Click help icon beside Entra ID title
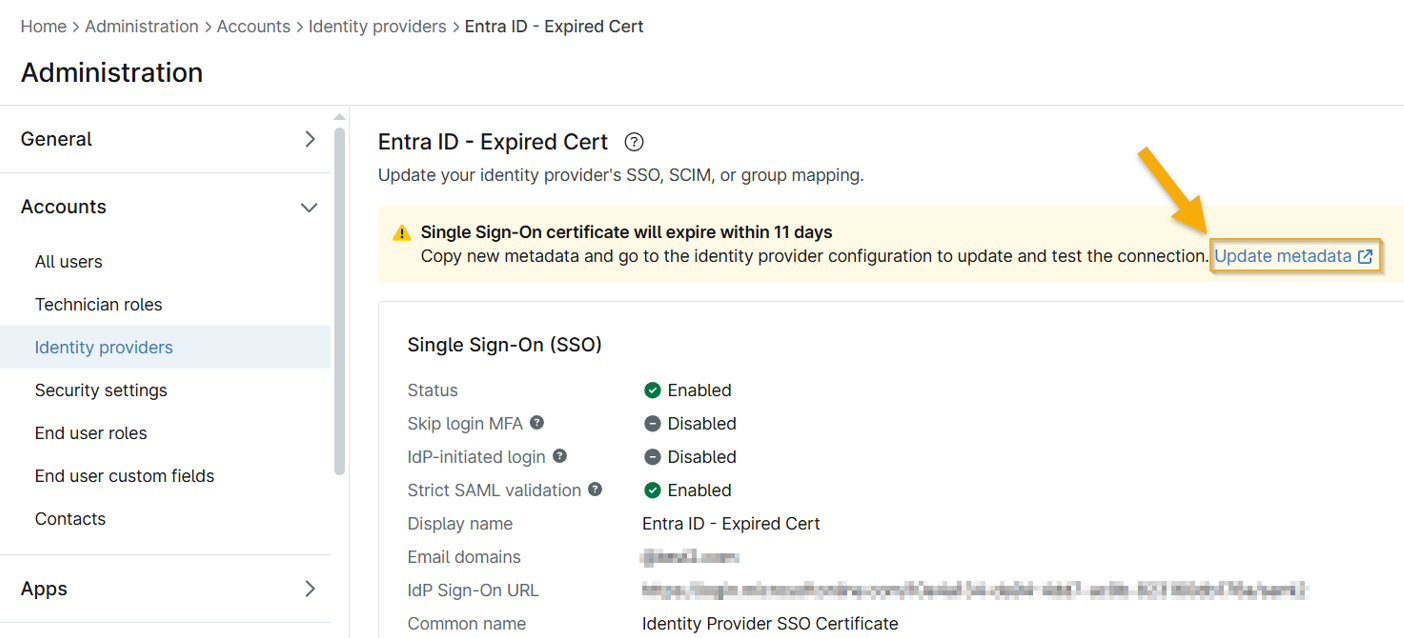The width and height of the screenshot is (1404, 638). click(x=633, y=142)
